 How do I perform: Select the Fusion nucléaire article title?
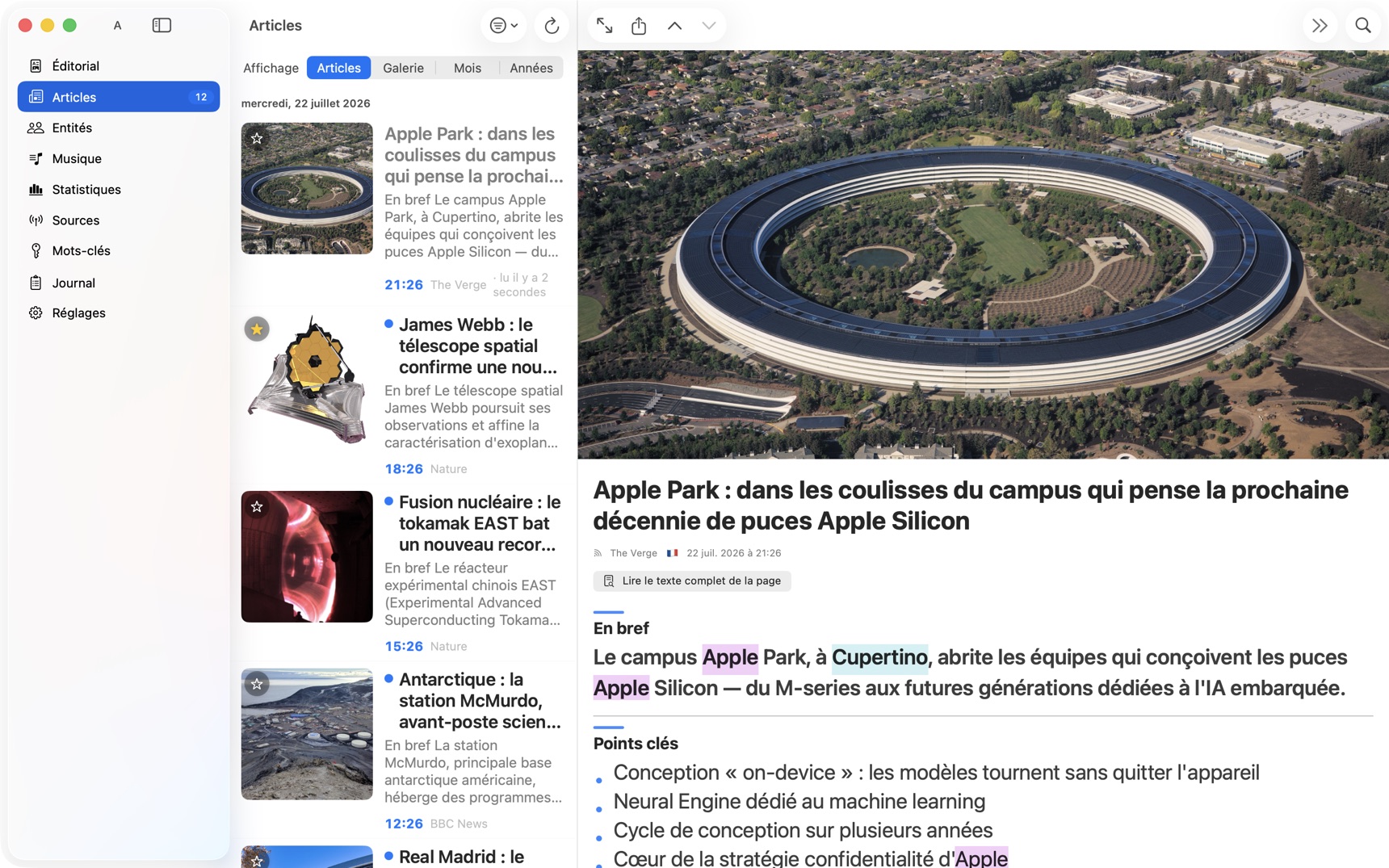pos(480,523)
